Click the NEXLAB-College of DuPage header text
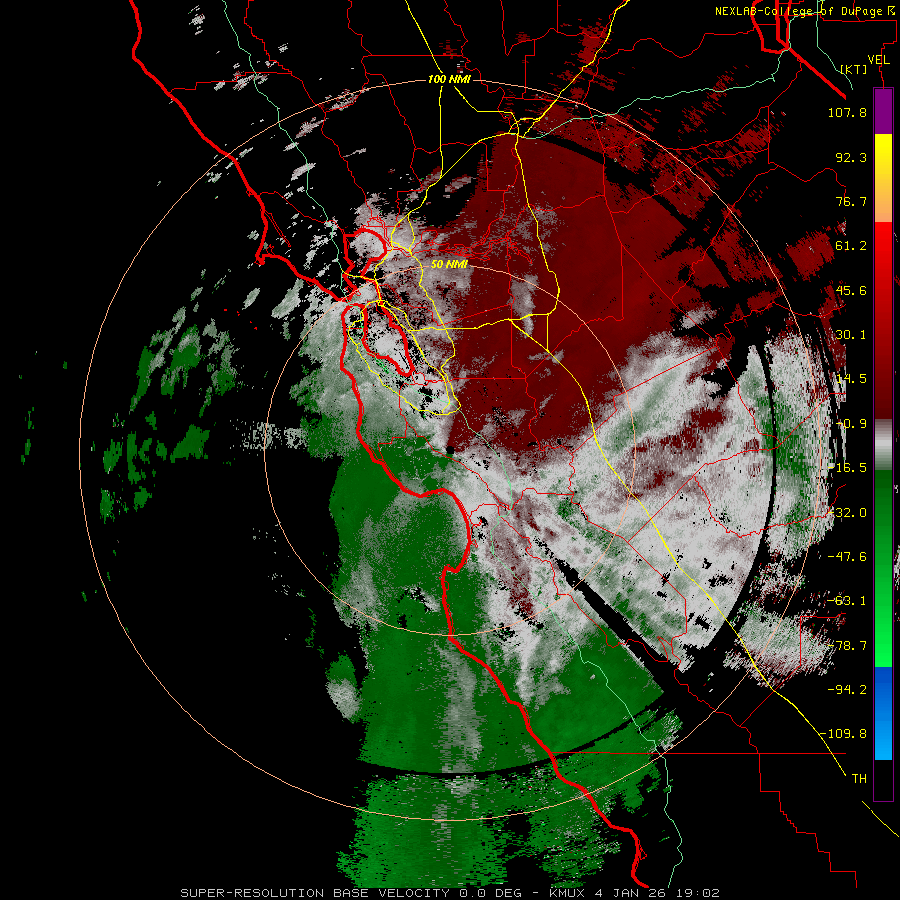This screenshot has width=900, height=900. [807, 11]
